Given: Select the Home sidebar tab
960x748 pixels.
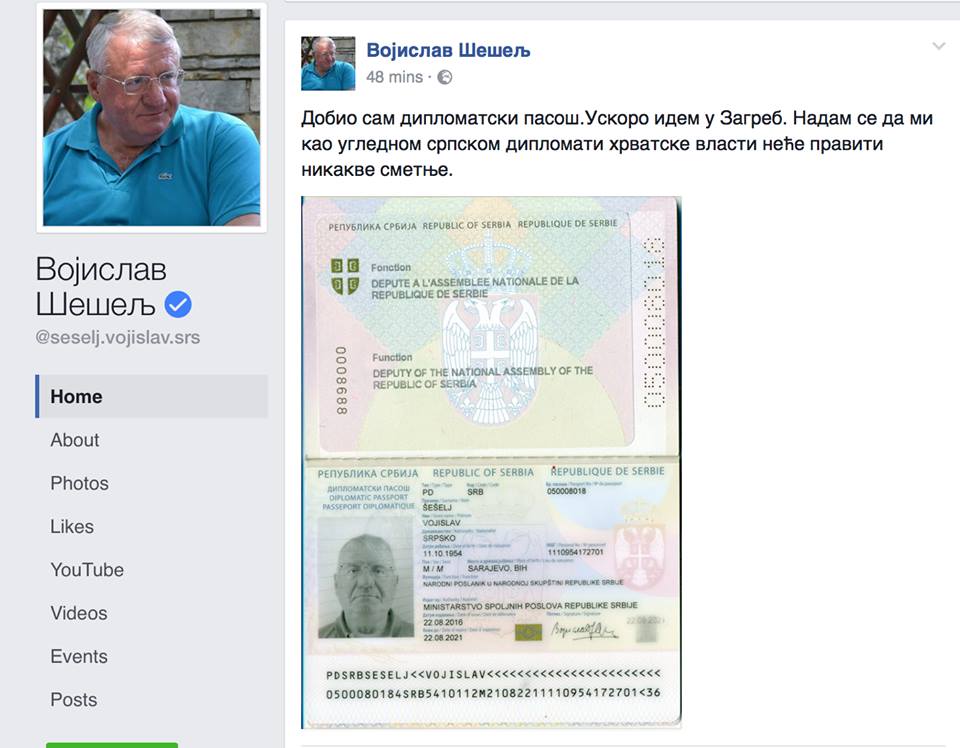Looking at the screenshot, I should pyautogui.click(x=151, y=396).
